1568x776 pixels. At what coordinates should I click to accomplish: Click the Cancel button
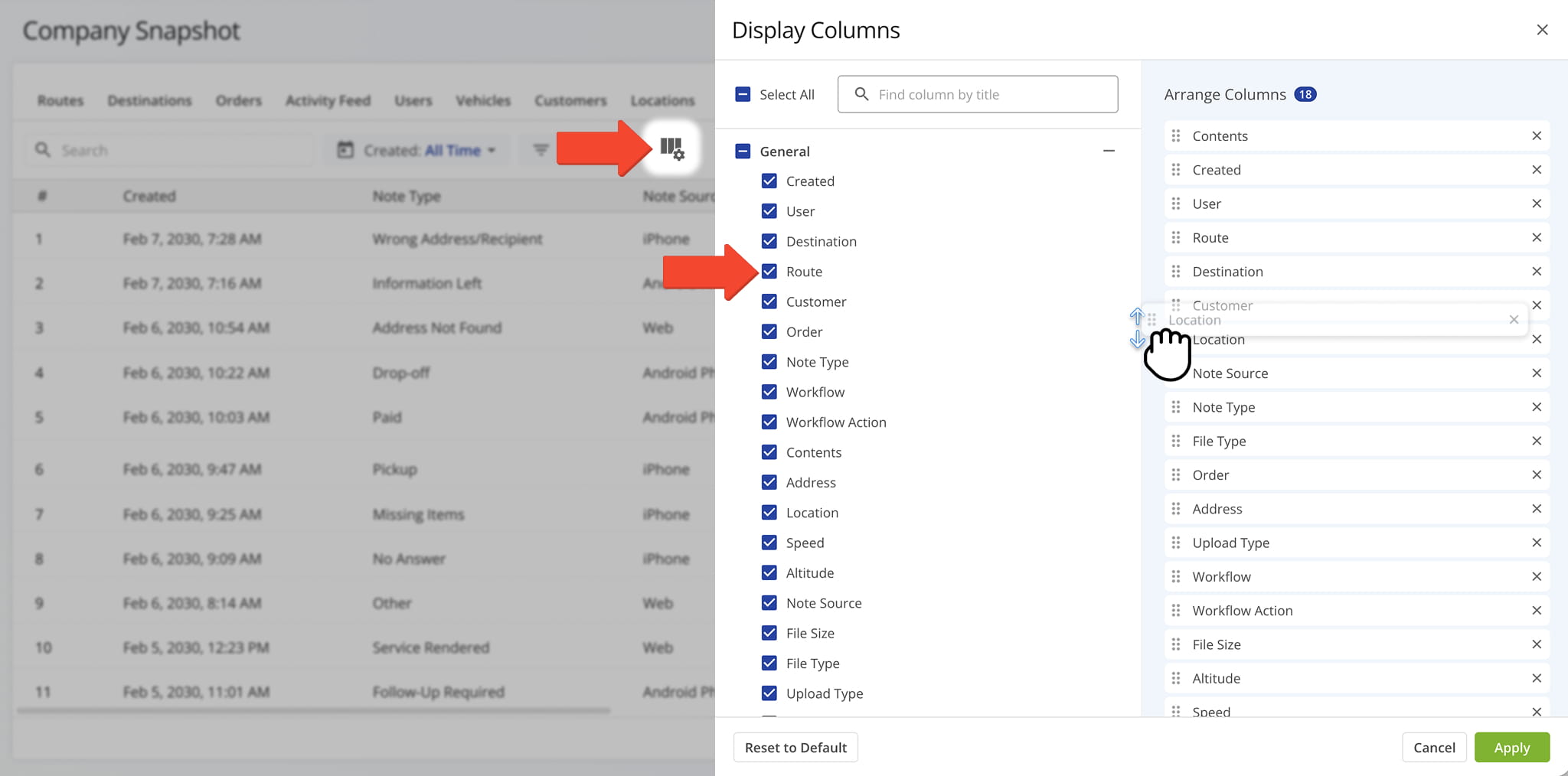pyautogui.click(x=1434, y=748)
